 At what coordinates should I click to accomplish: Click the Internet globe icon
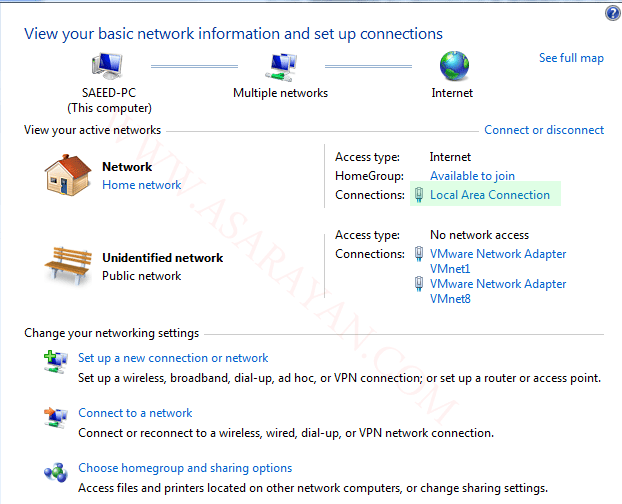tap(454, 66)
